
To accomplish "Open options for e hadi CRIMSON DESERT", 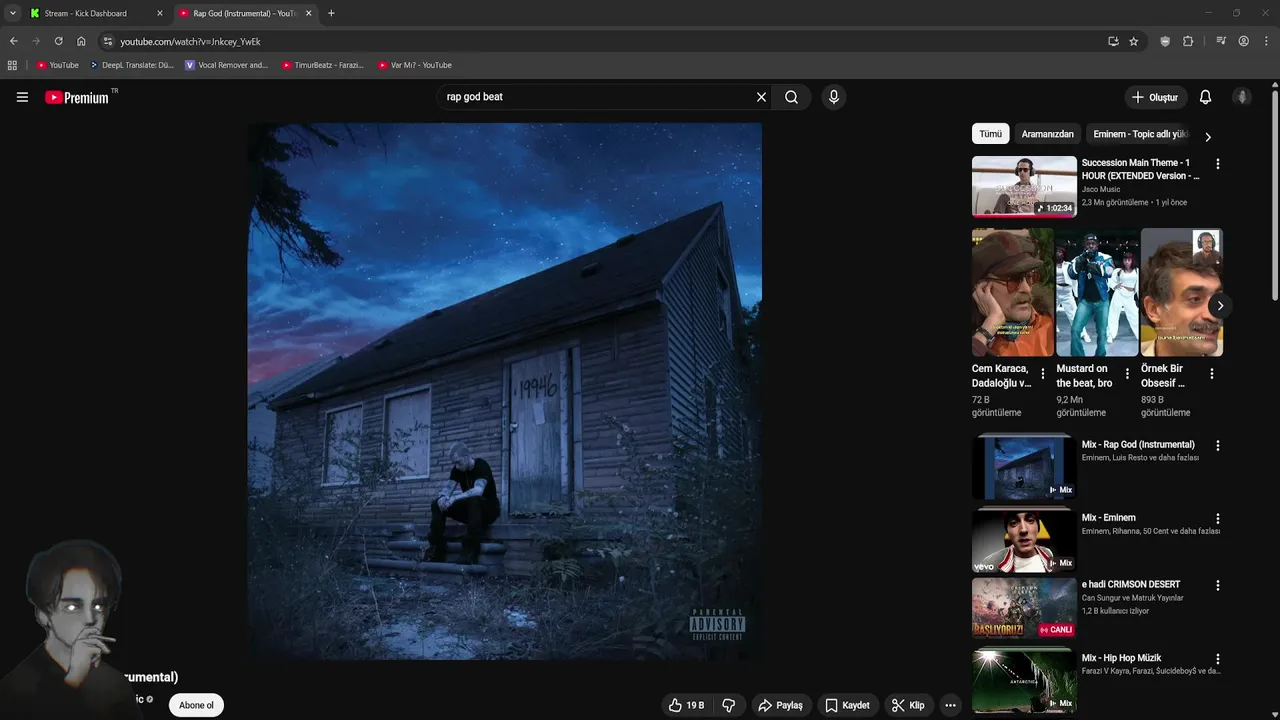I will pyautogui.click(x=1217, y=585).
